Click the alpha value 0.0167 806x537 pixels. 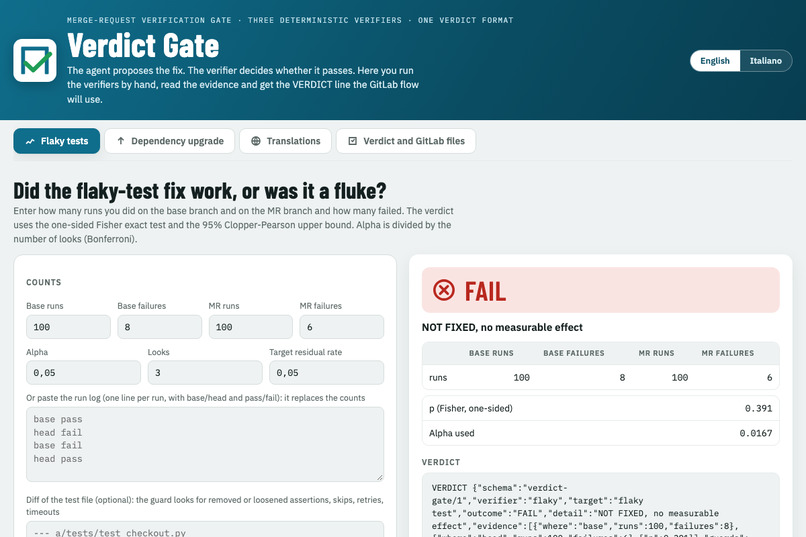[756, 433]
